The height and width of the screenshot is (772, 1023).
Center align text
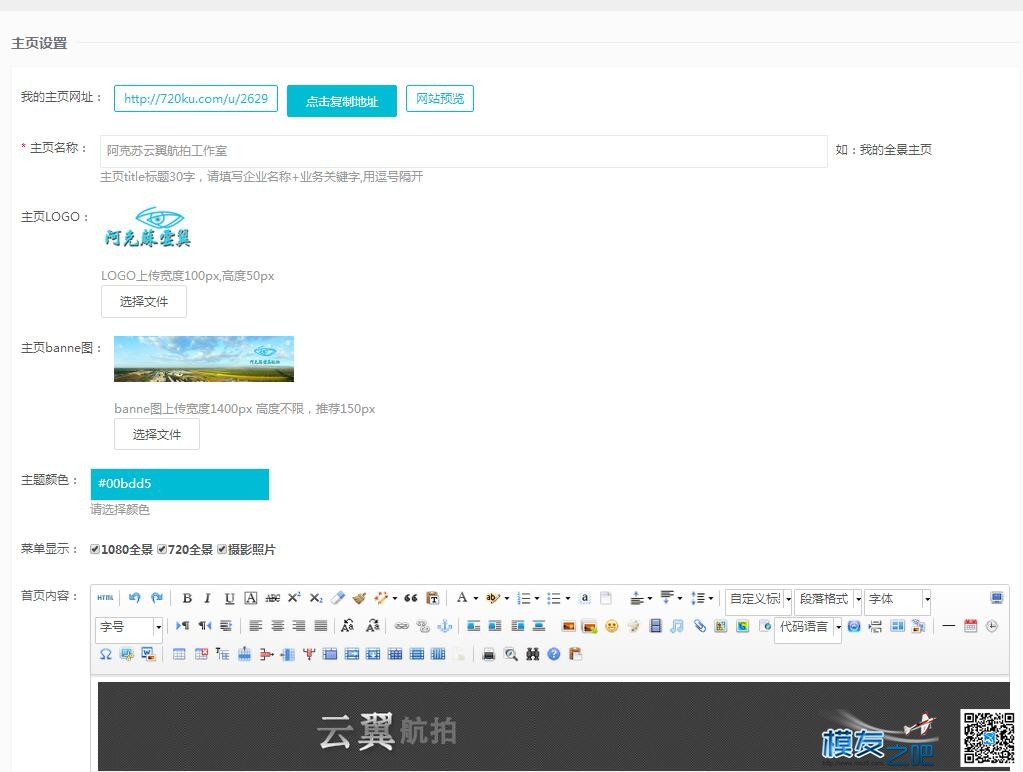point(277,626)
